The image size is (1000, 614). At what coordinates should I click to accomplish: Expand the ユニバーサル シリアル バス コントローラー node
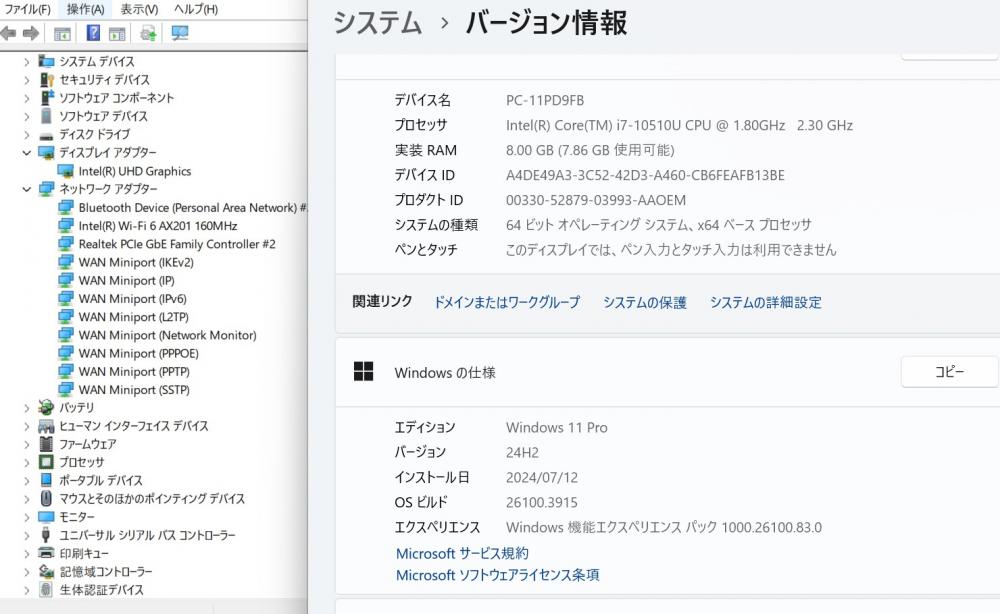pyautogui.click(x=26, y=536)
